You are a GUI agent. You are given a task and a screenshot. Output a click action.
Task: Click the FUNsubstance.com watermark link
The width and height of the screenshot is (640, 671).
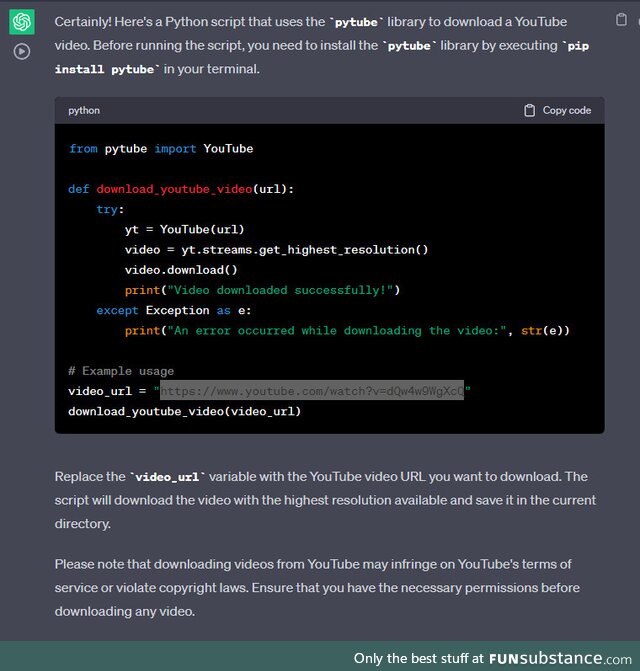point(560,658)
